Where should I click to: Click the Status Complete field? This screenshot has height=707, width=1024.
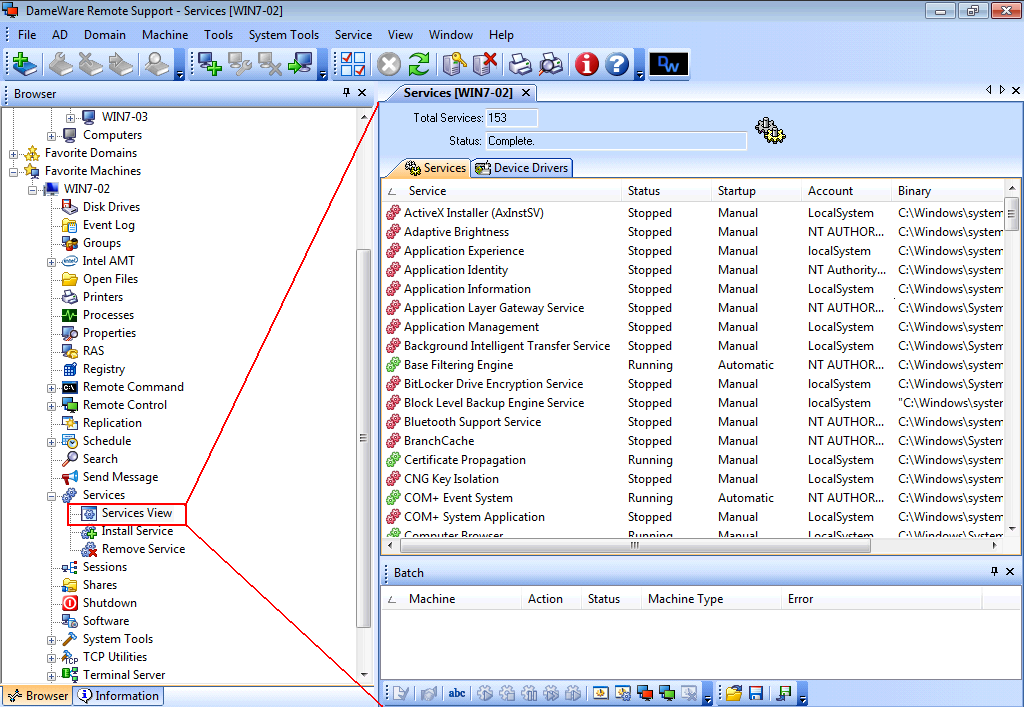tap(616, 141)
